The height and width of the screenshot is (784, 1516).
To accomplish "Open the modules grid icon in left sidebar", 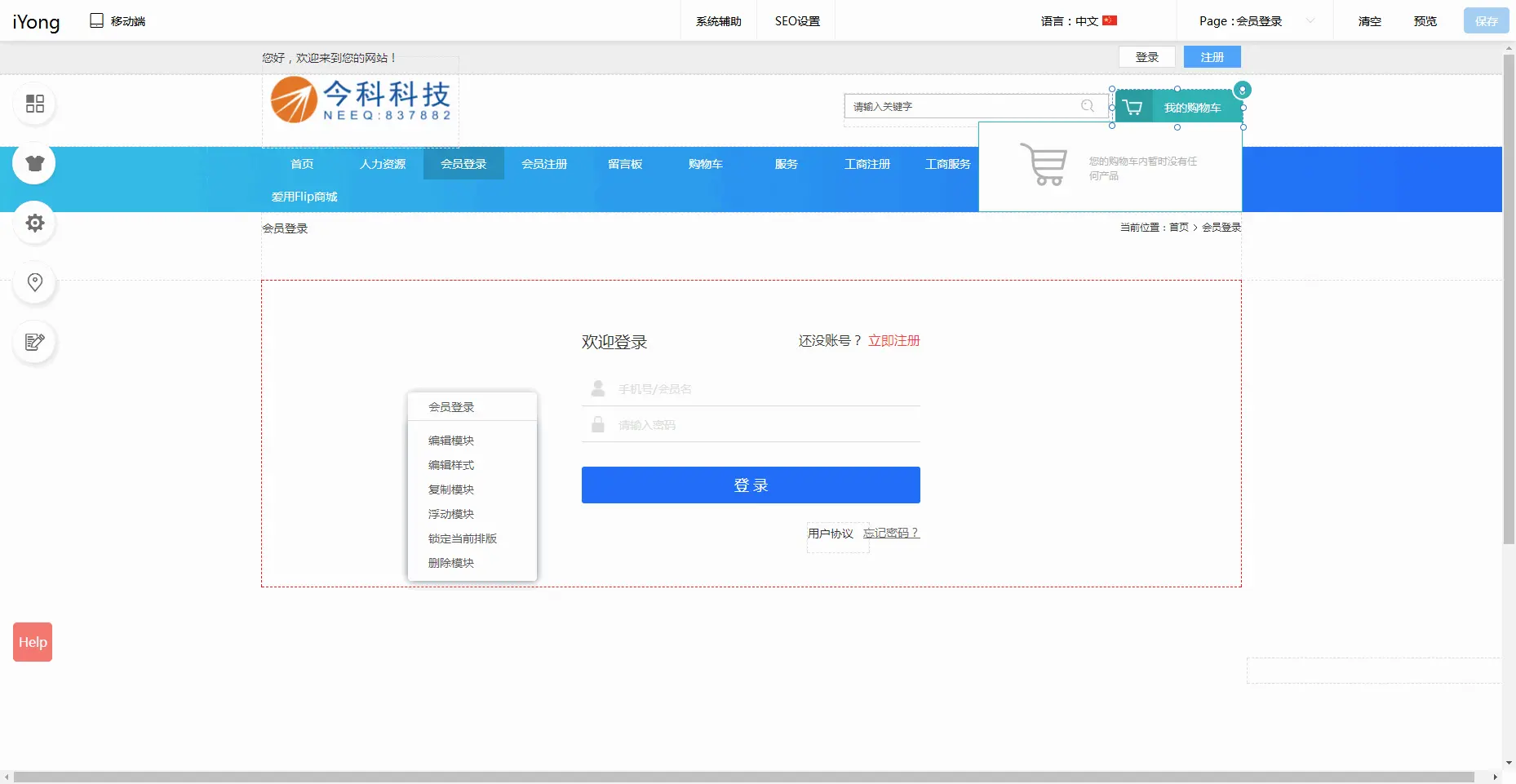I will (x=35, y=104).
